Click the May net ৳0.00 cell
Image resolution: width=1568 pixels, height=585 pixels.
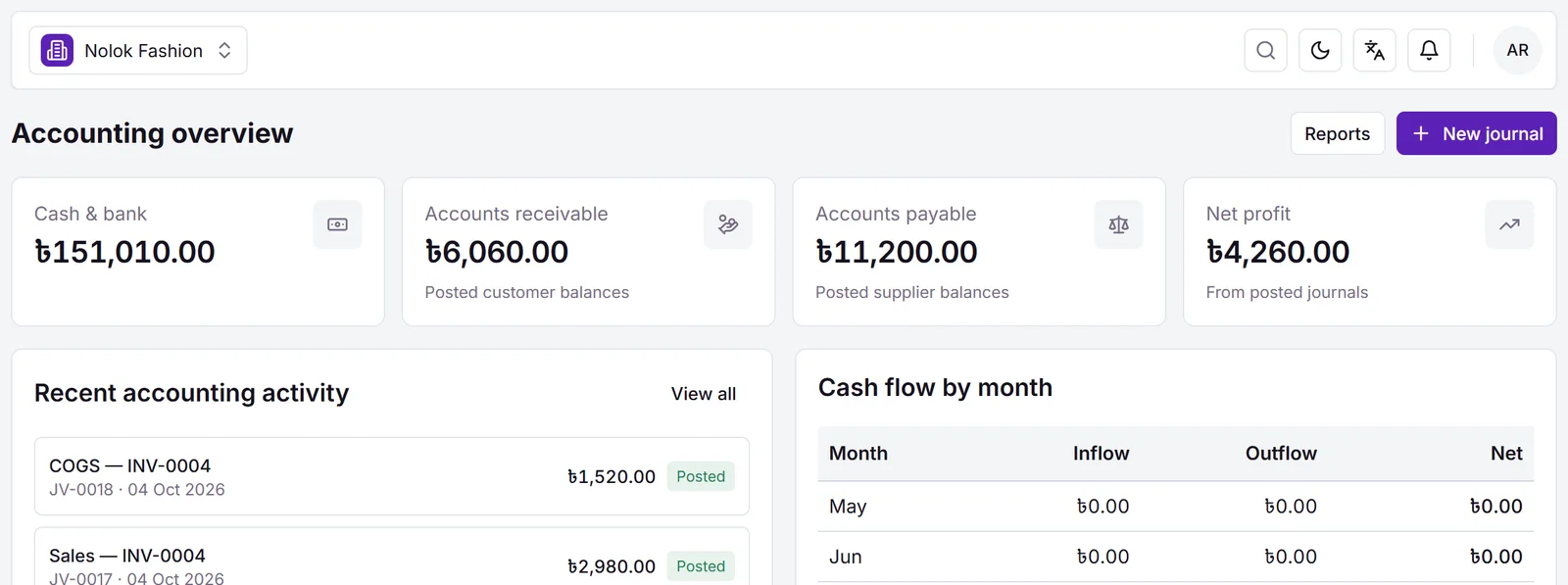[x=1496, y=507]
